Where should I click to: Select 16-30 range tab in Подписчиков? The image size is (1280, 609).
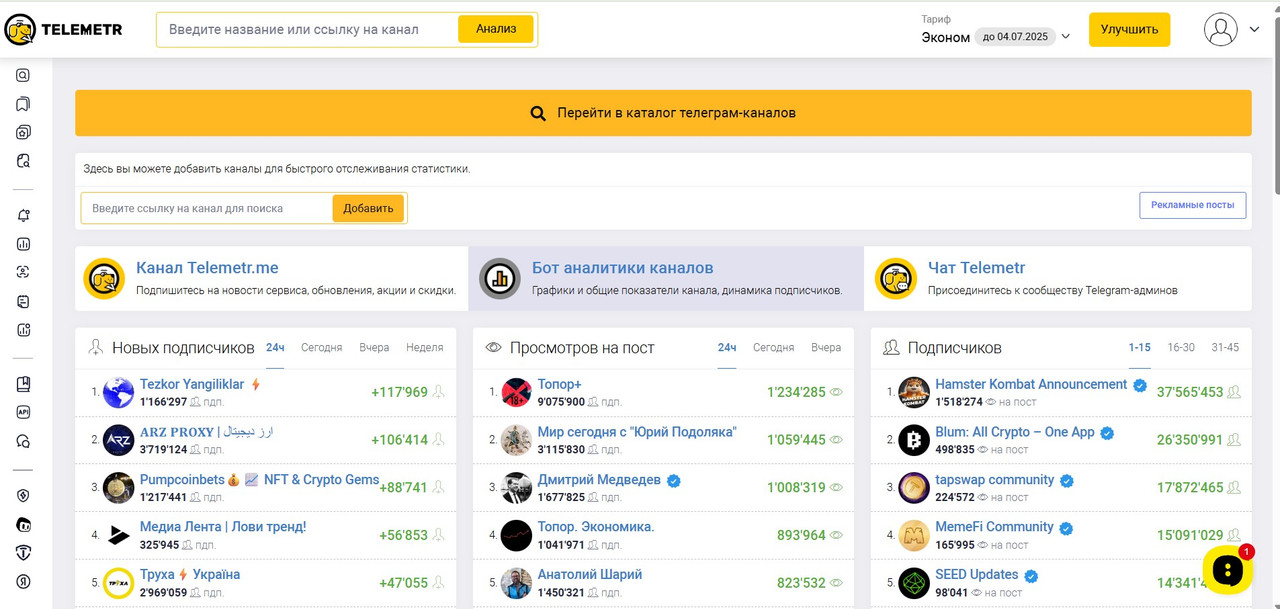click(1181, 347)
